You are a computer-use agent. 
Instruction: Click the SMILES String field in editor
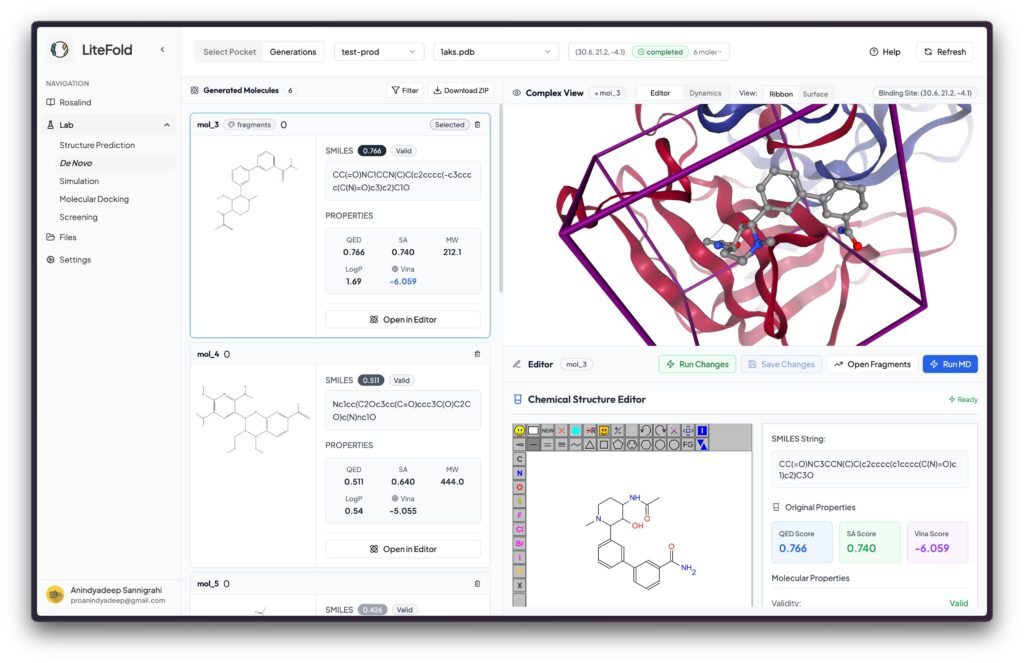pyautogui.click(x=867, y=469)
